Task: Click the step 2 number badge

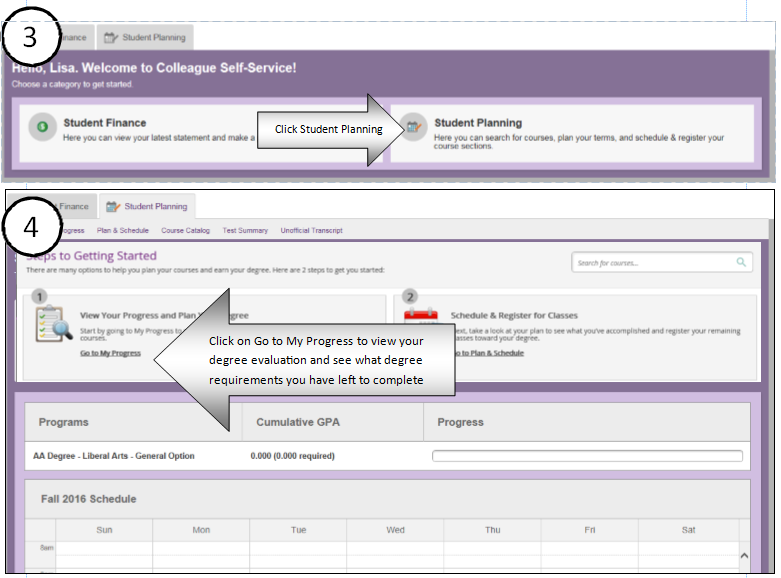Action: [x=409, y=296]
